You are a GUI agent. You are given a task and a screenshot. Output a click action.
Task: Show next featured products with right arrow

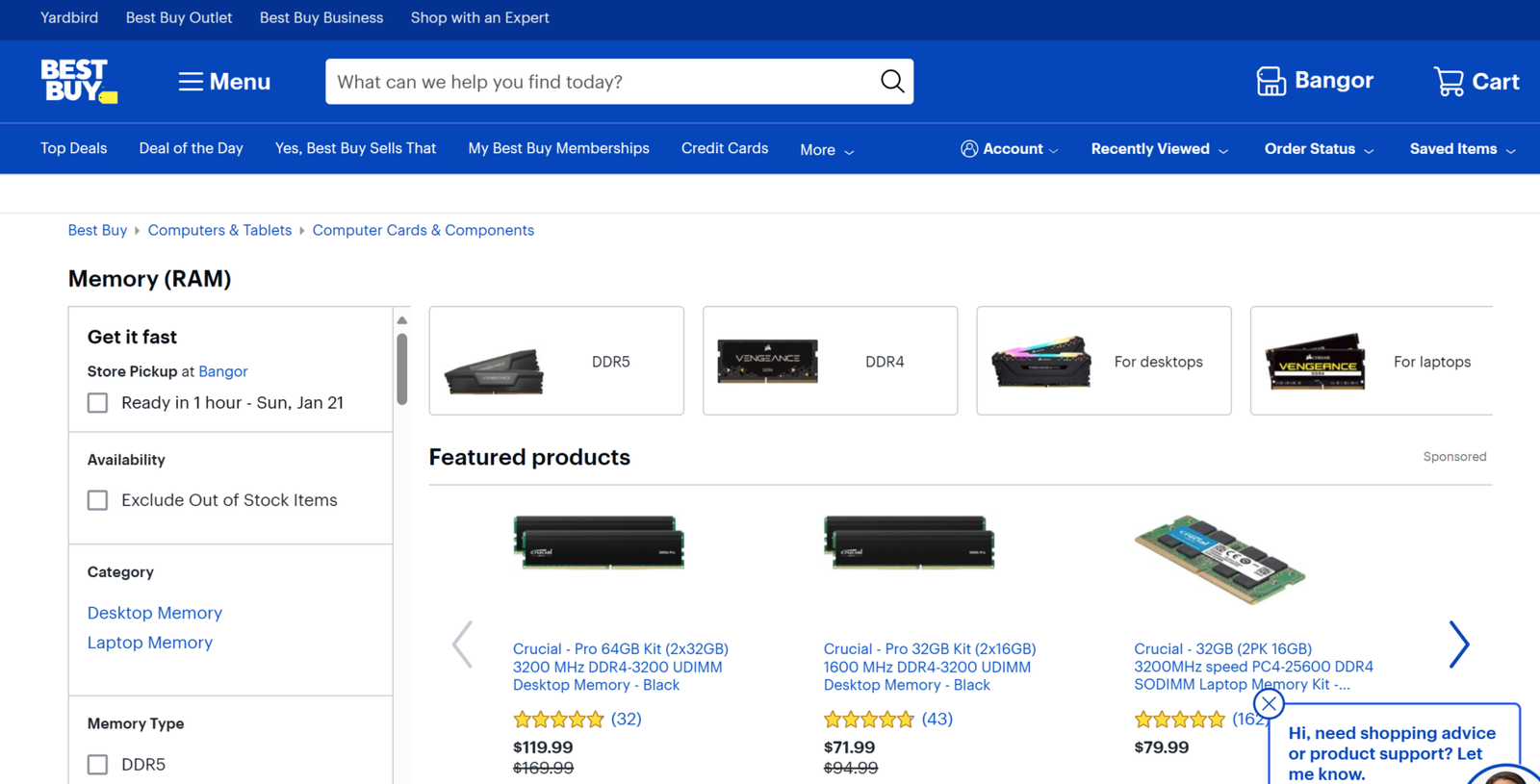click(1458, 644)
